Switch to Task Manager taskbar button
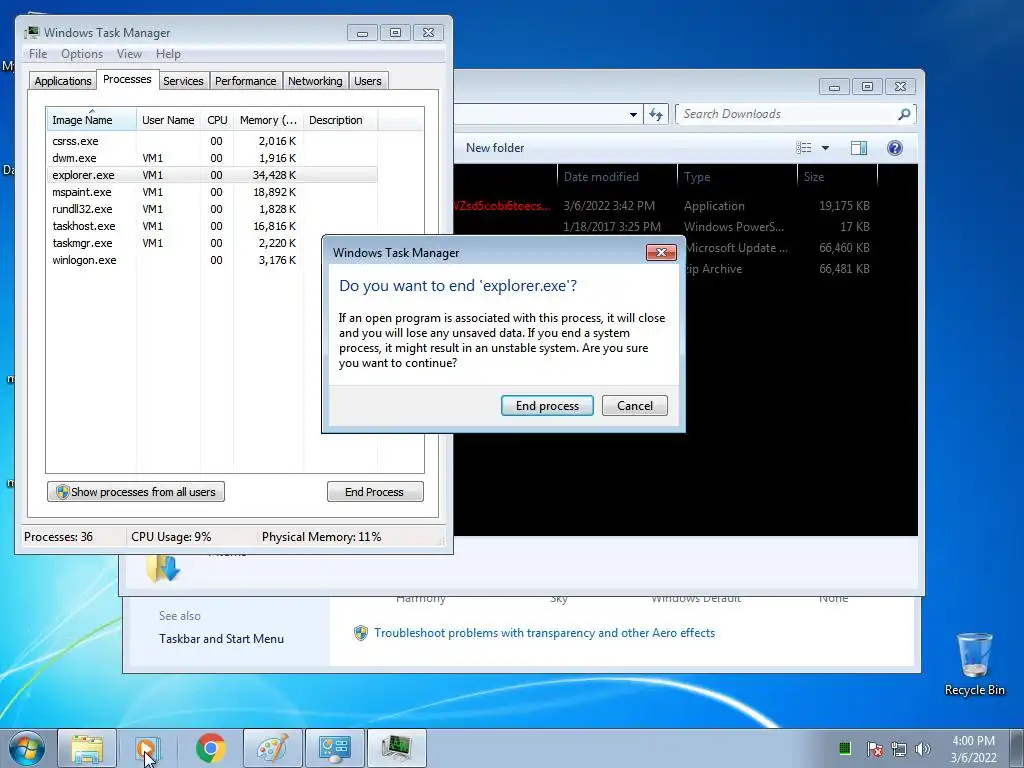The height and width of the screenshot is (768, 1024). pos(396,748)
